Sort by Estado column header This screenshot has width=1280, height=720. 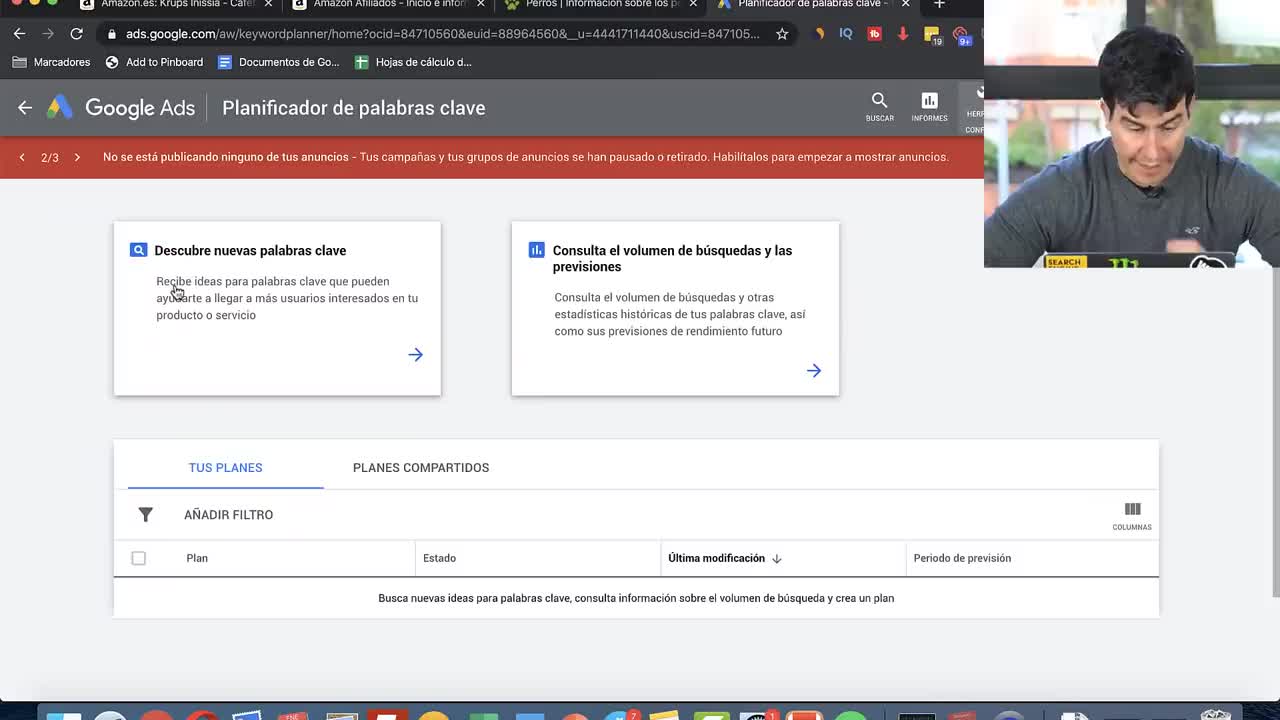coord(439,558)
